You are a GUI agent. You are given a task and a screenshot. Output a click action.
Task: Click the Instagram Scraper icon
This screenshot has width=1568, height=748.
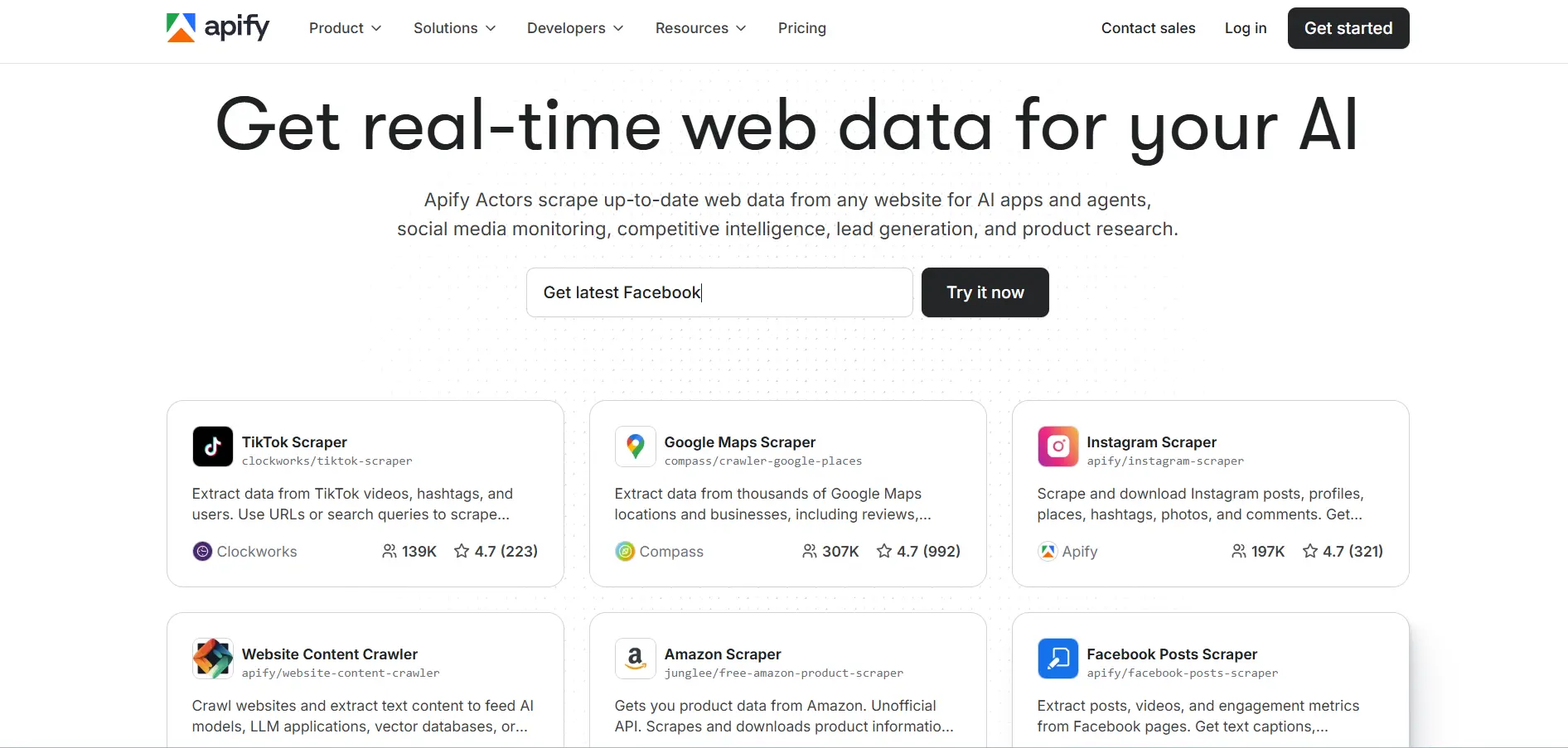(x=1057, y=446)
